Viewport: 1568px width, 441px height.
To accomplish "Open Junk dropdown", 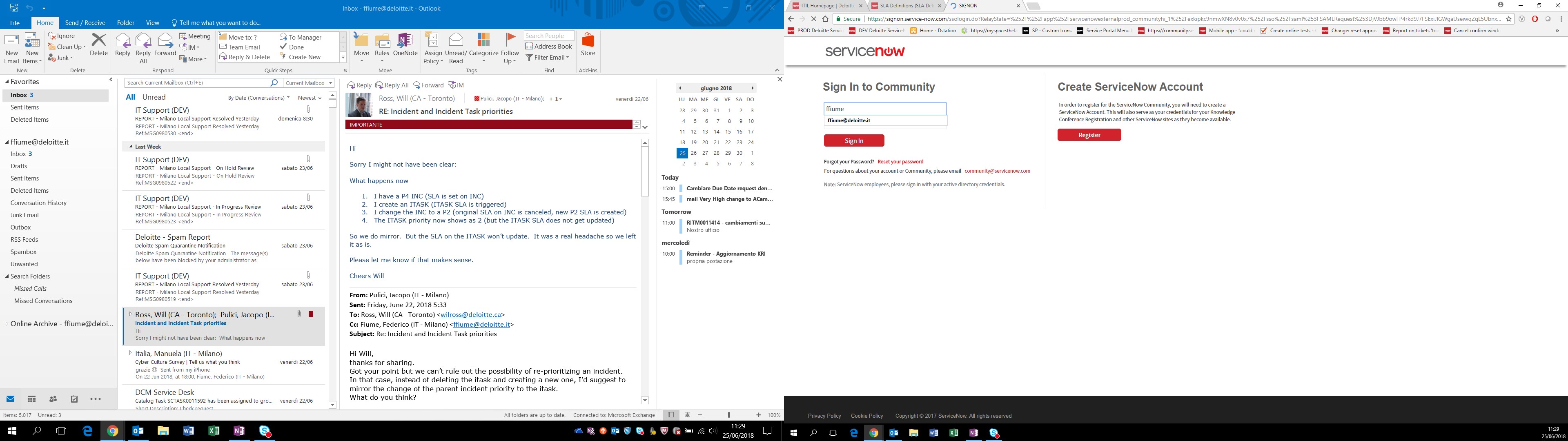I will click(60, 58).
